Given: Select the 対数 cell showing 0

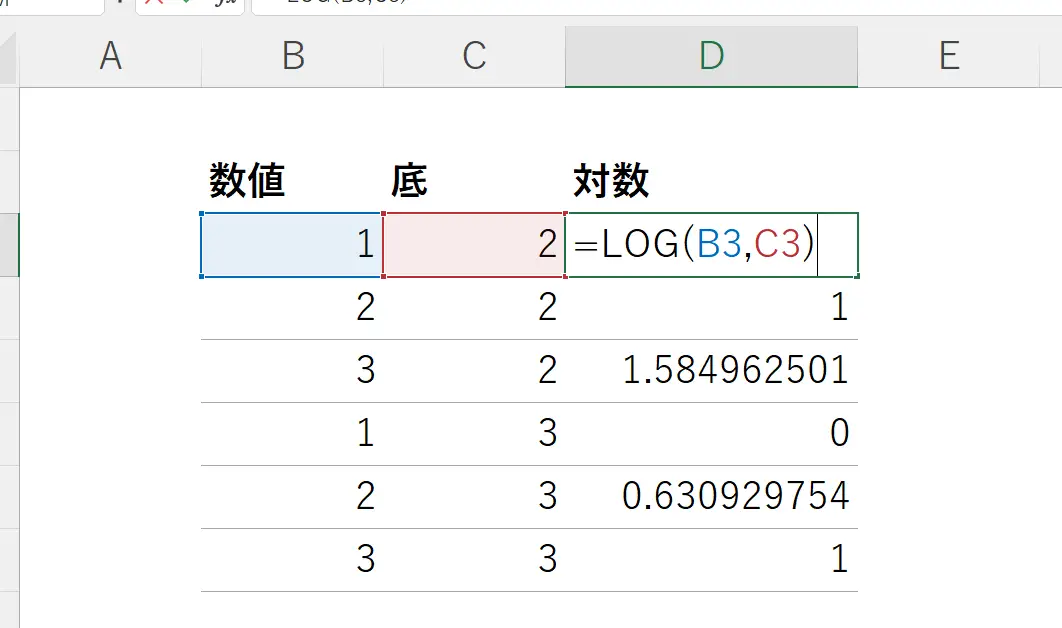Looking at the screenshot, I should coord(711,432).
